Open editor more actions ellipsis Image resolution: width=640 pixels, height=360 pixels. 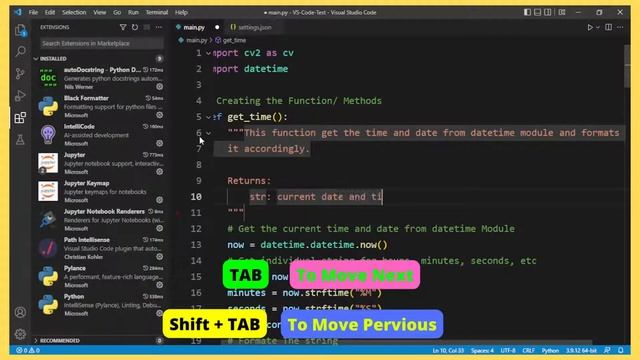point(620,27)
